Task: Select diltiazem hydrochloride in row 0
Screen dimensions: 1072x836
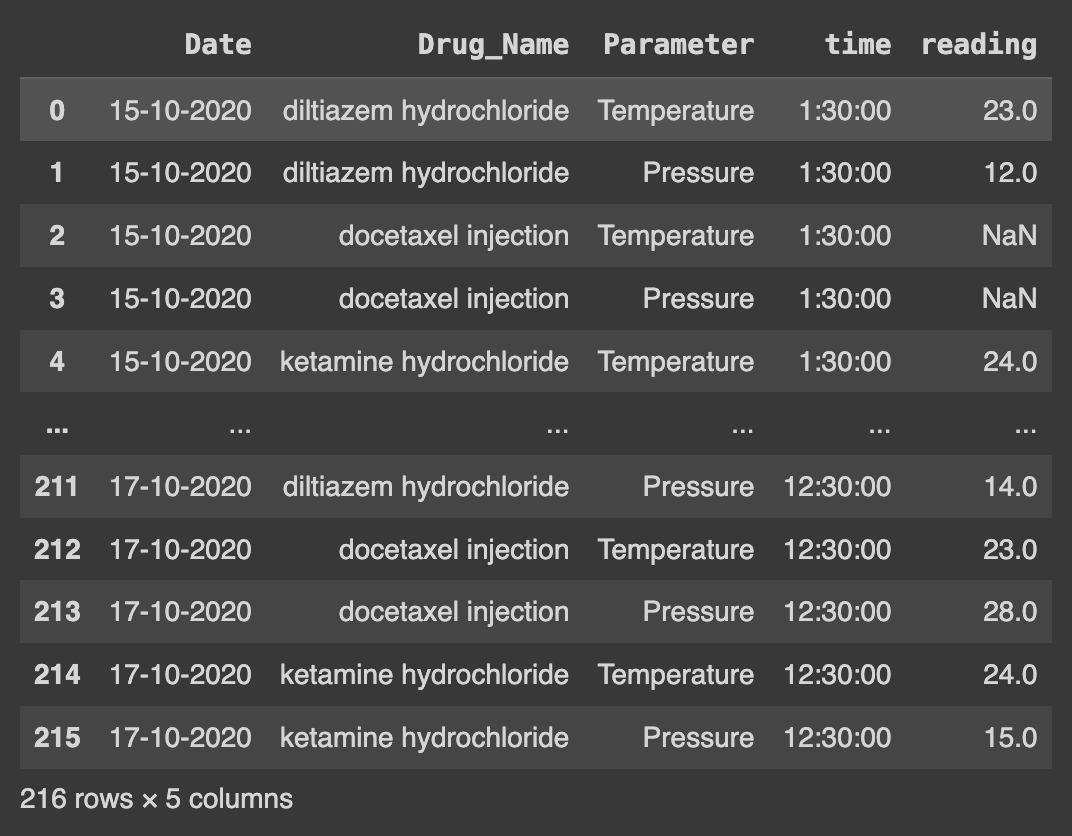Action: [425, 110]
